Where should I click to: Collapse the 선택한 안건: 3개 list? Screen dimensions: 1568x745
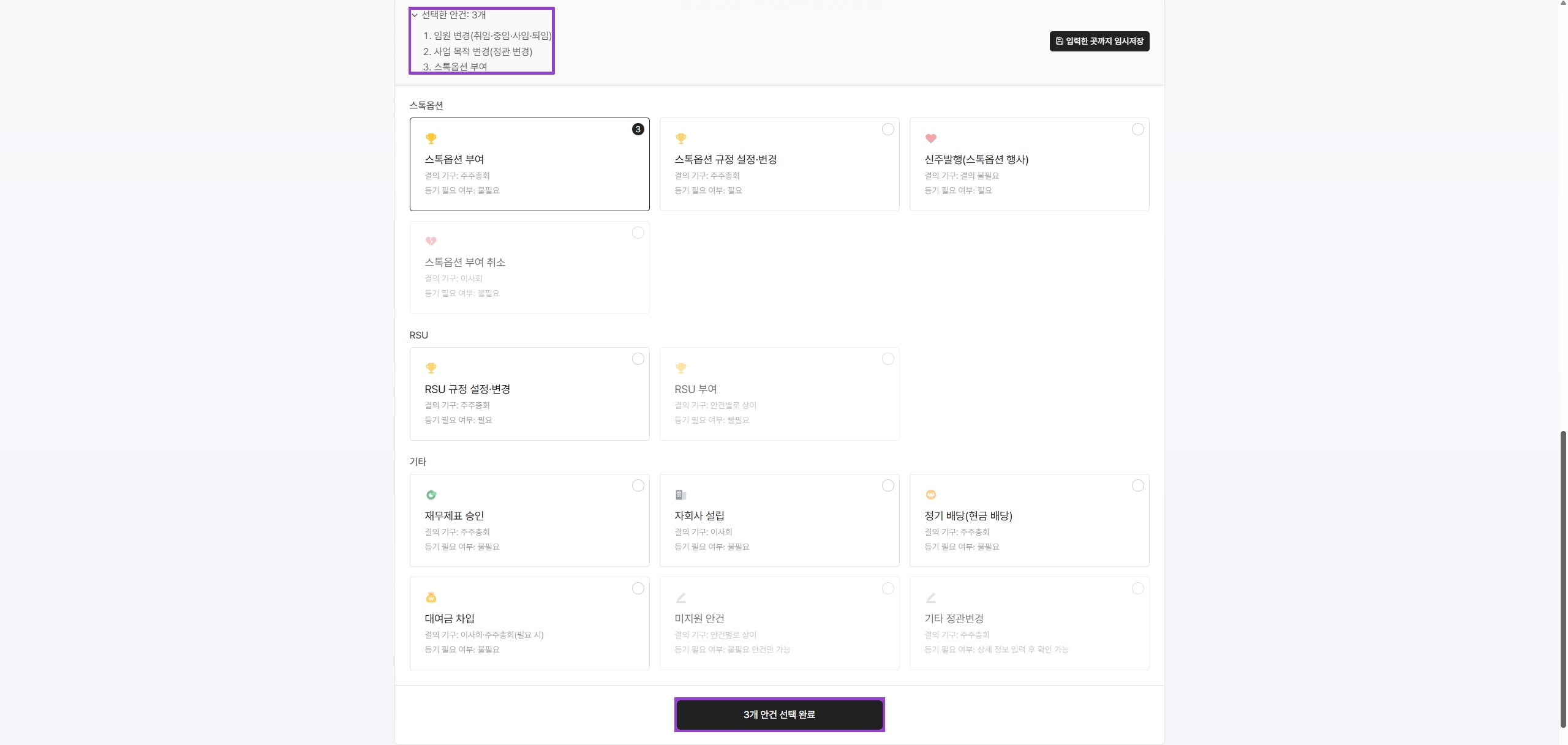click(415, 15)
